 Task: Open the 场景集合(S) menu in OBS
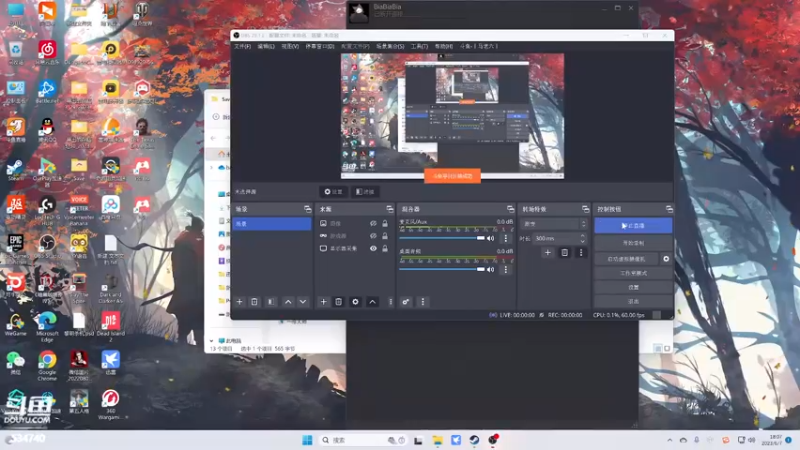[x=390, y=46]
